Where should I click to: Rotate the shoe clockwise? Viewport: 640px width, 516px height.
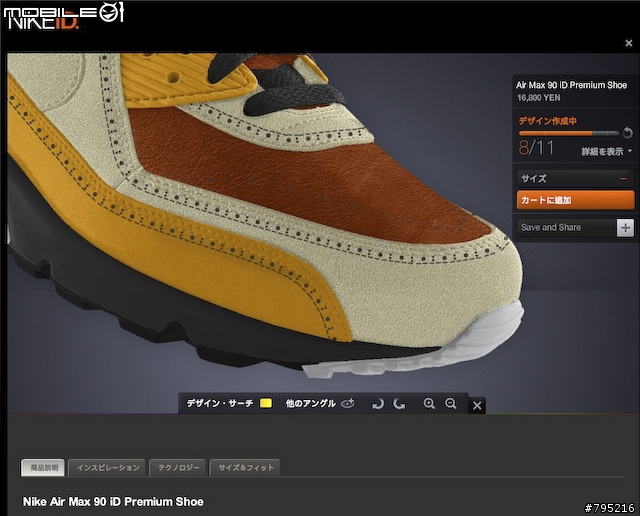click(x=378, y=404)
